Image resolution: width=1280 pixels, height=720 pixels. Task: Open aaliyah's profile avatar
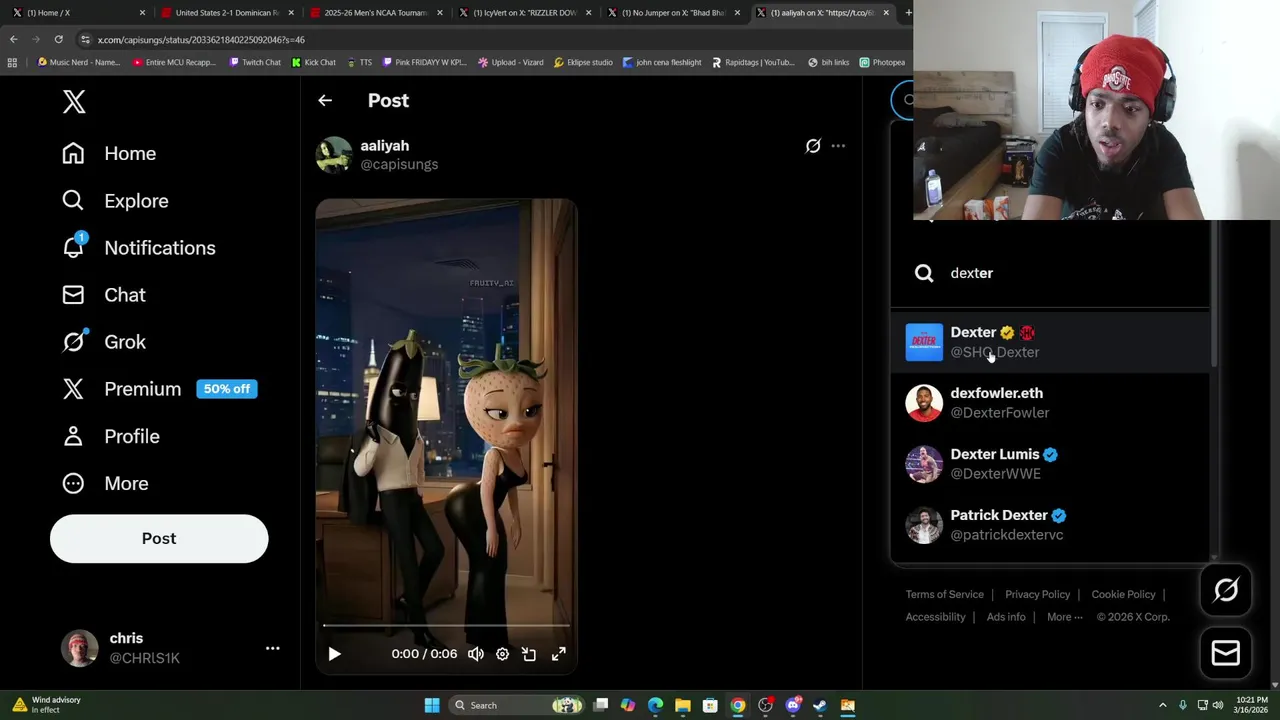[x=334, y=155]
